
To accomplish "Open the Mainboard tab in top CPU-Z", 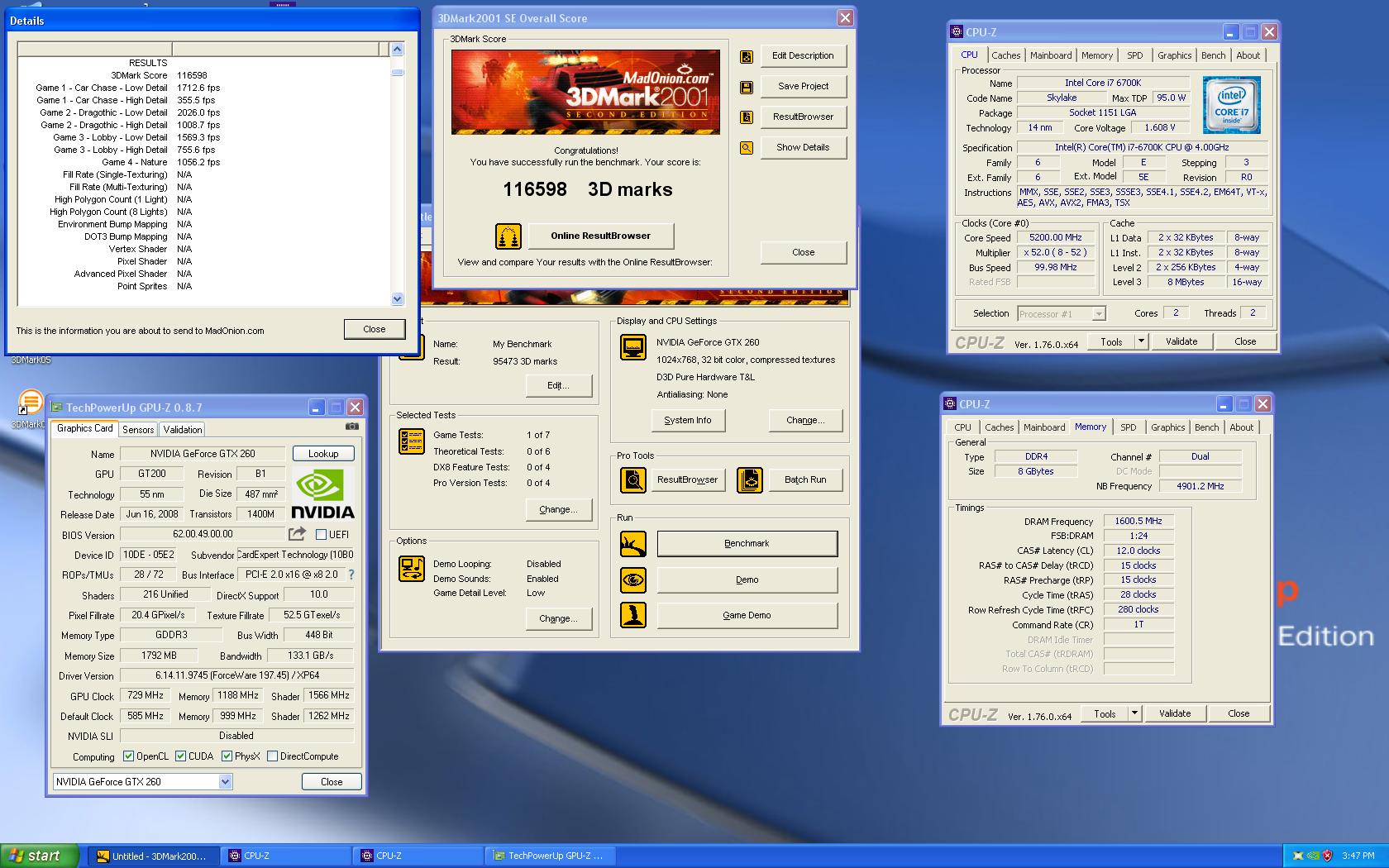I will tap(1051, 55).
